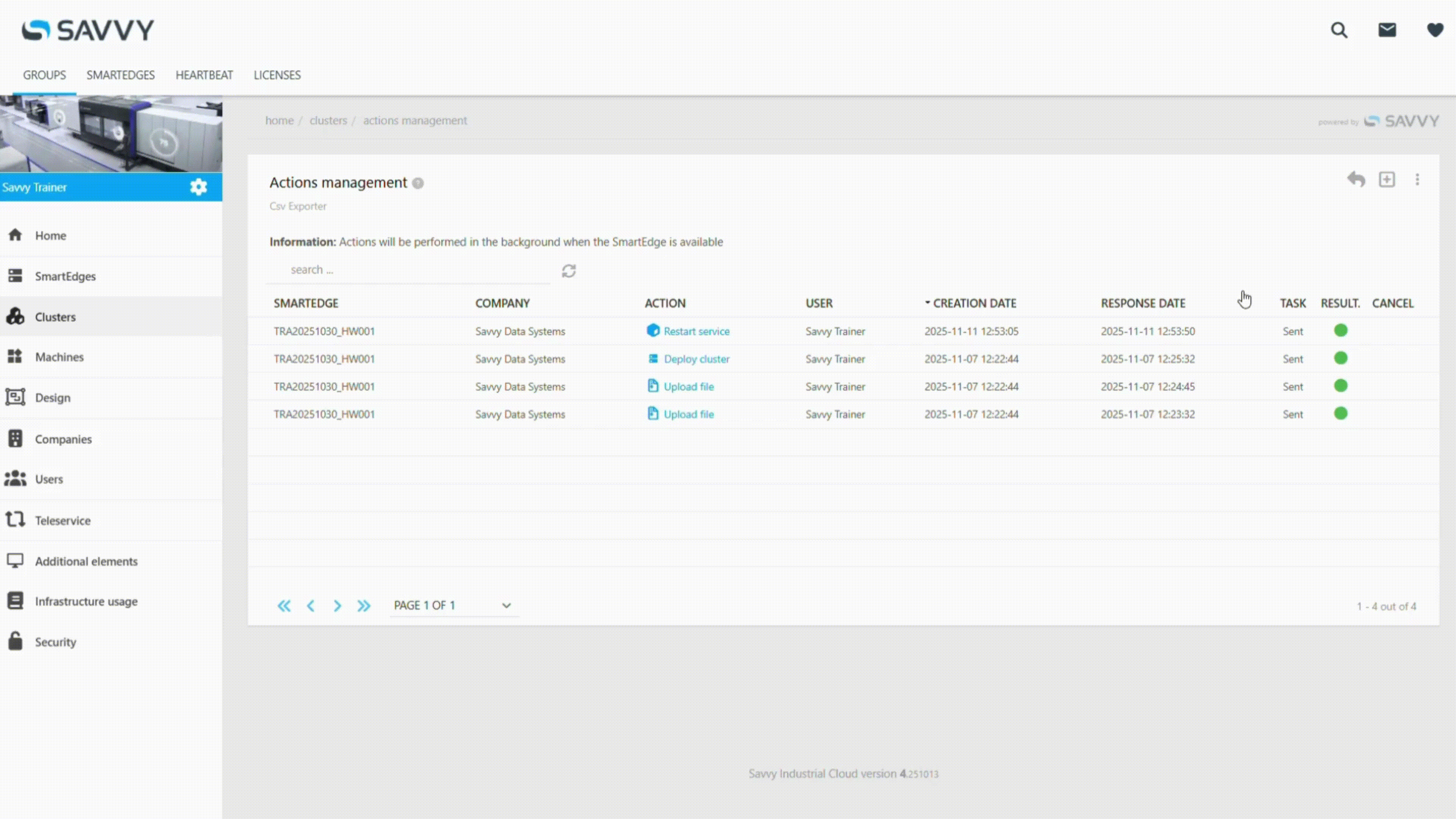Click the back arrow icon in panel
This screenshot has height=819, width=1456.
point(1356,180)
